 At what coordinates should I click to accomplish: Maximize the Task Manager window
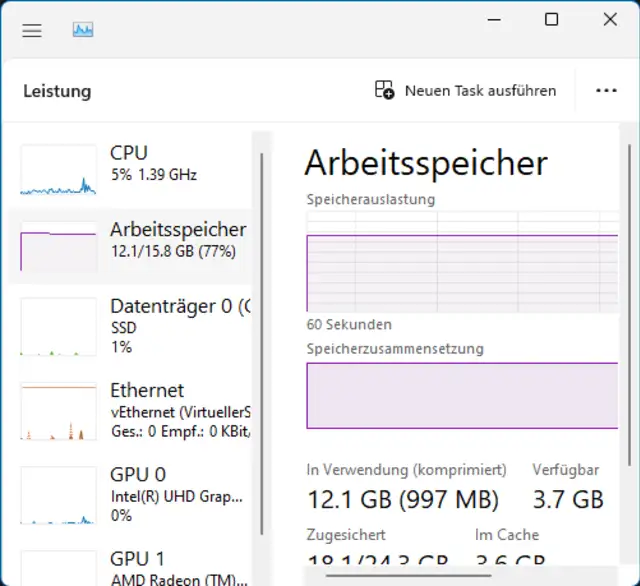[551, 19]
